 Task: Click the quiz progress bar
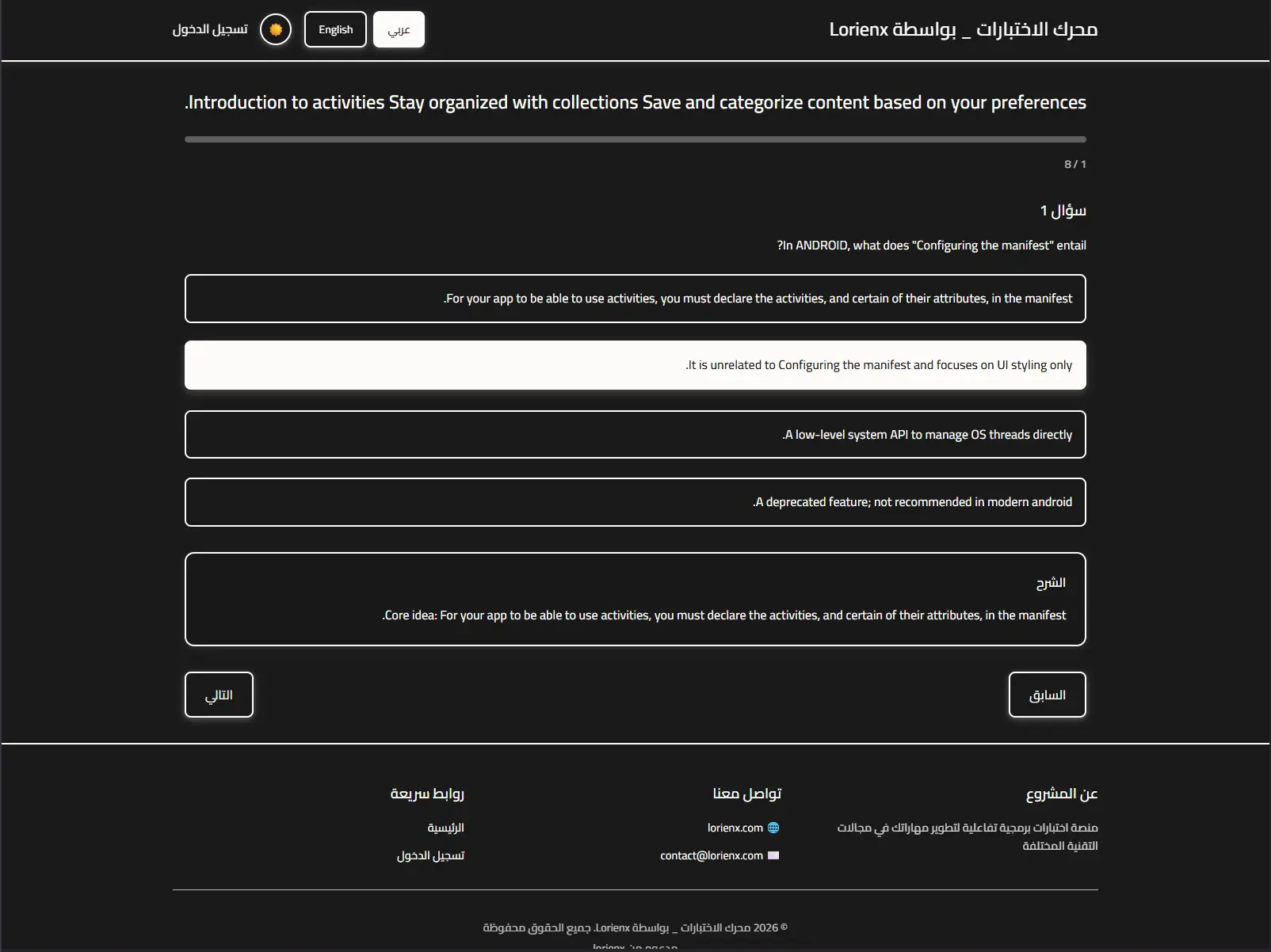click(x=635, y=139)
